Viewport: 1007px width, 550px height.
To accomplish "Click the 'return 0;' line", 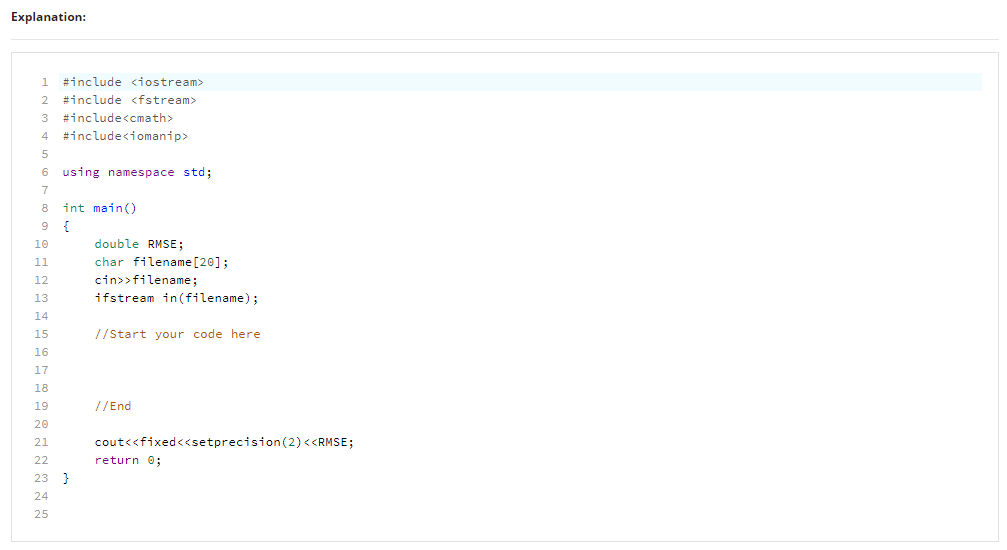I will 128,460.
